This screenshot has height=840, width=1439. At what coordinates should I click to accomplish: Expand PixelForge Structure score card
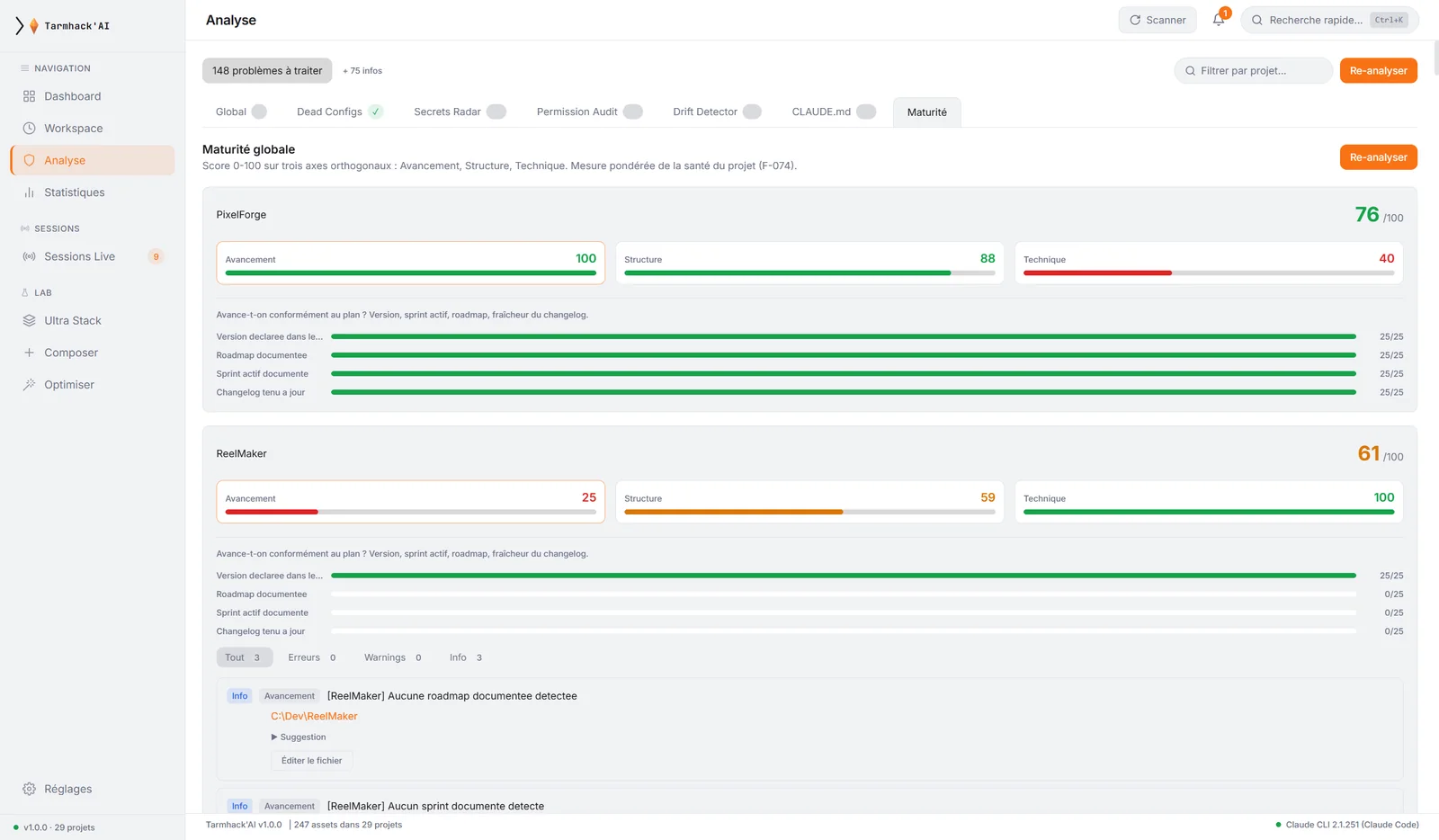pos(809,263)
